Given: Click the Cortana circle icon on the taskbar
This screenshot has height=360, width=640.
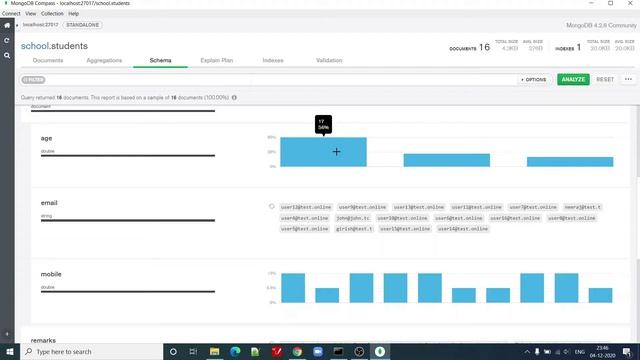Looking at the screenshot, I should pyautogui.click(x=173, y=351).
